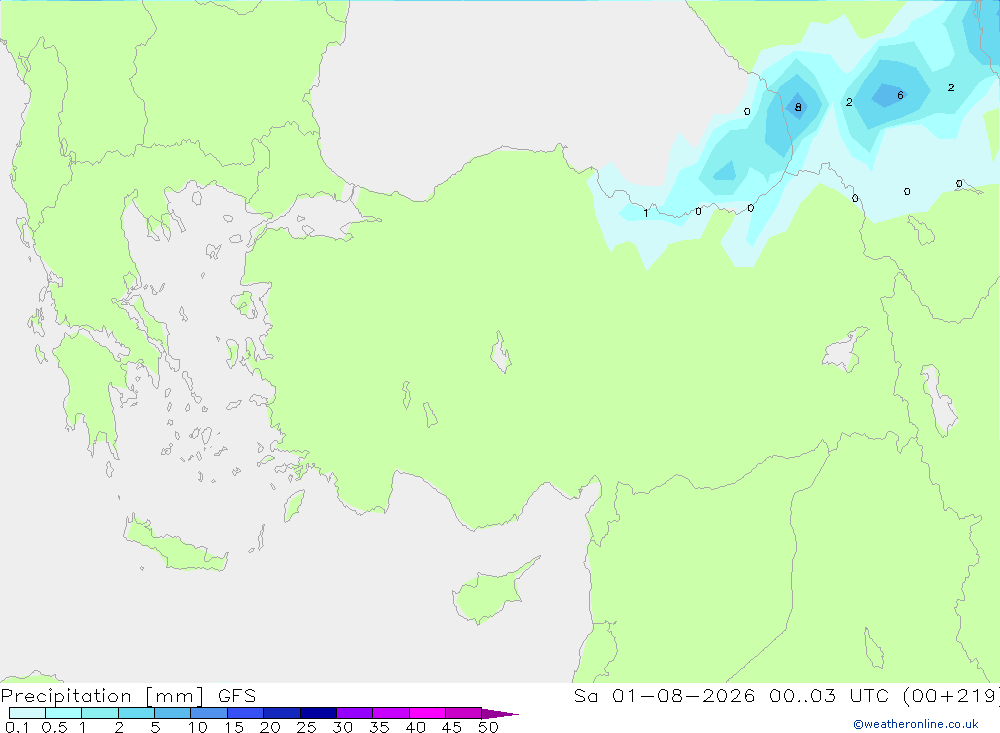Click the 15–20 mm blue legend swatch
The image size is (1000, 733).
246,713
